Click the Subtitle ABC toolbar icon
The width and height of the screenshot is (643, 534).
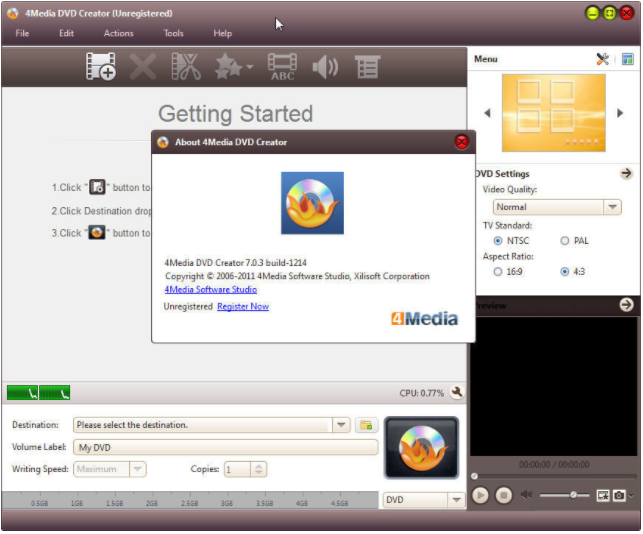tap(282, 66)
